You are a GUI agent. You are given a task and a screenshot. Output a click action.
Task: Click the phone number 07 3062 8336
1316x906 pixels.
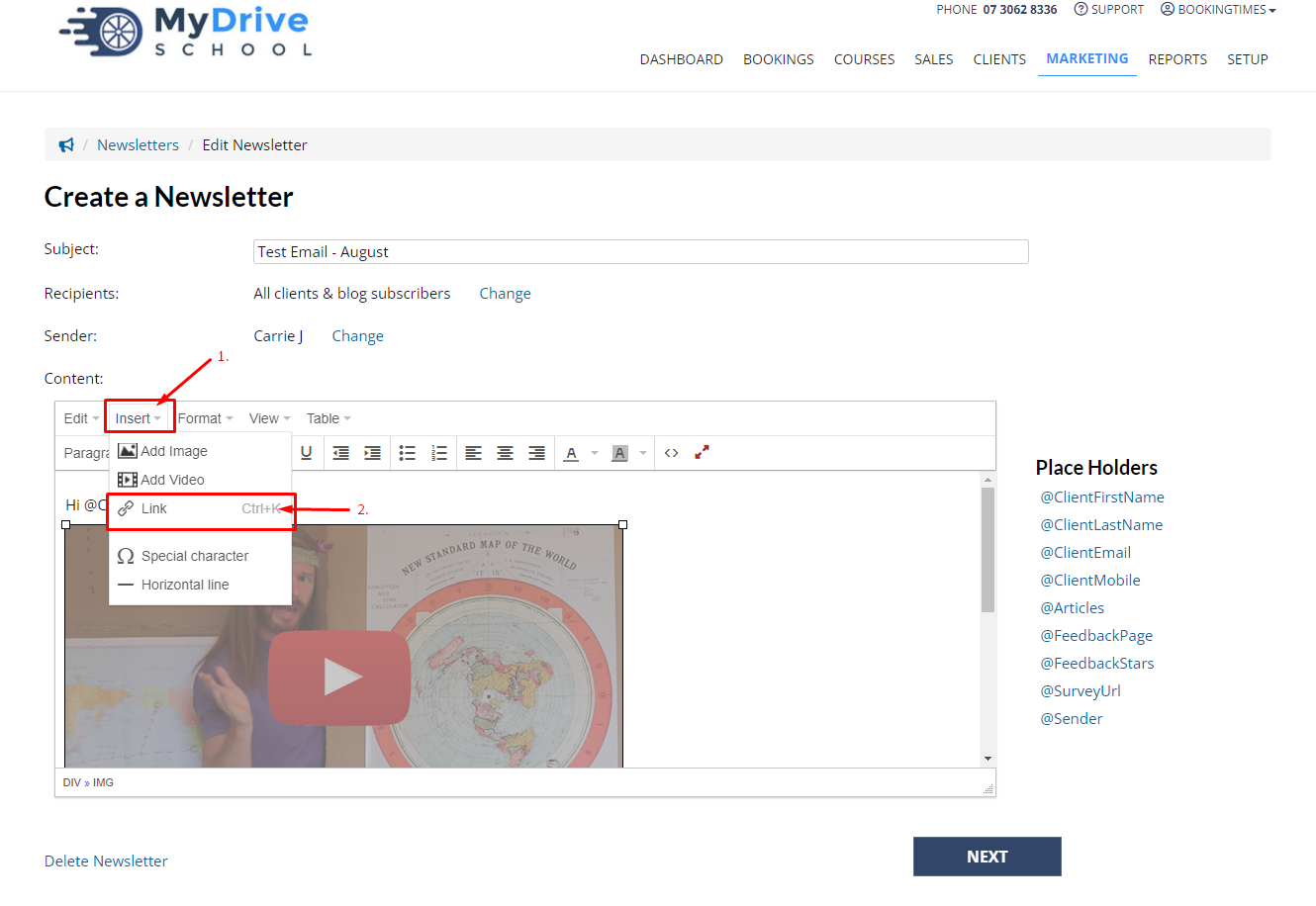click(1020, 10)
